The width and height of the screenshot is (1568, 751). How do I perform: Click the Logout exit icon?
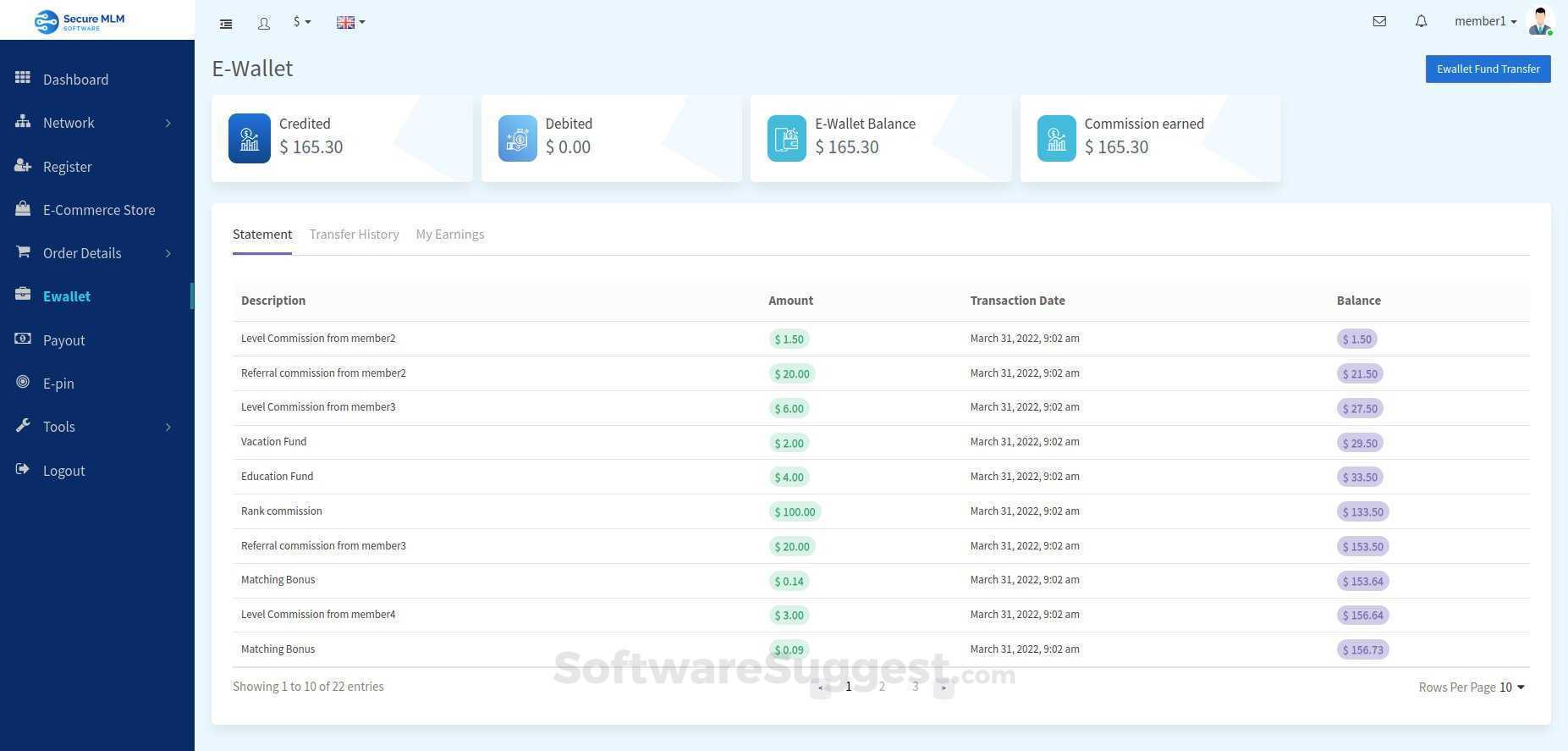click(23, 470)
